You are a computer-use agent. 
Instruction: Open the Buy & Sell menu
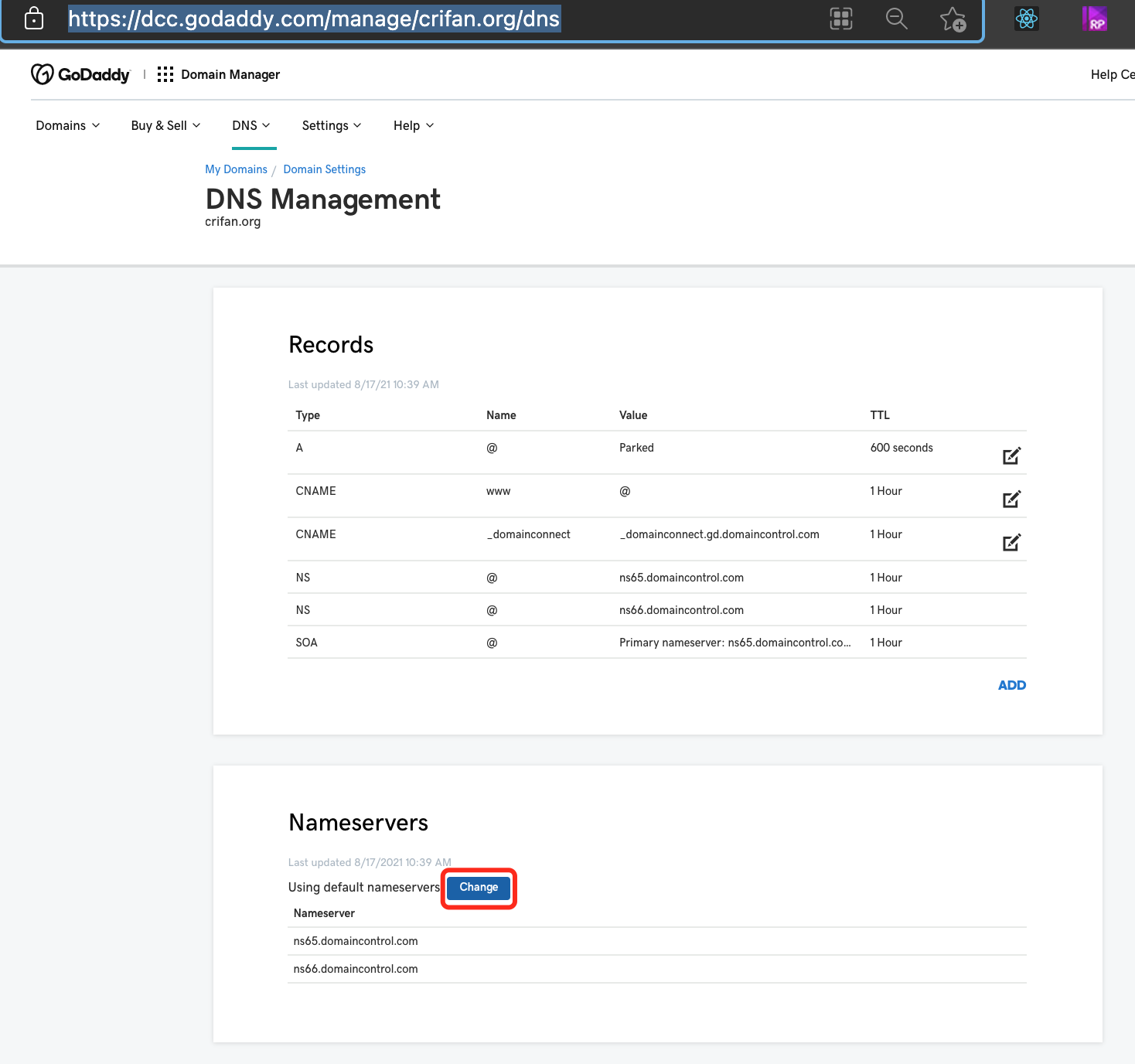click(165, 125)
